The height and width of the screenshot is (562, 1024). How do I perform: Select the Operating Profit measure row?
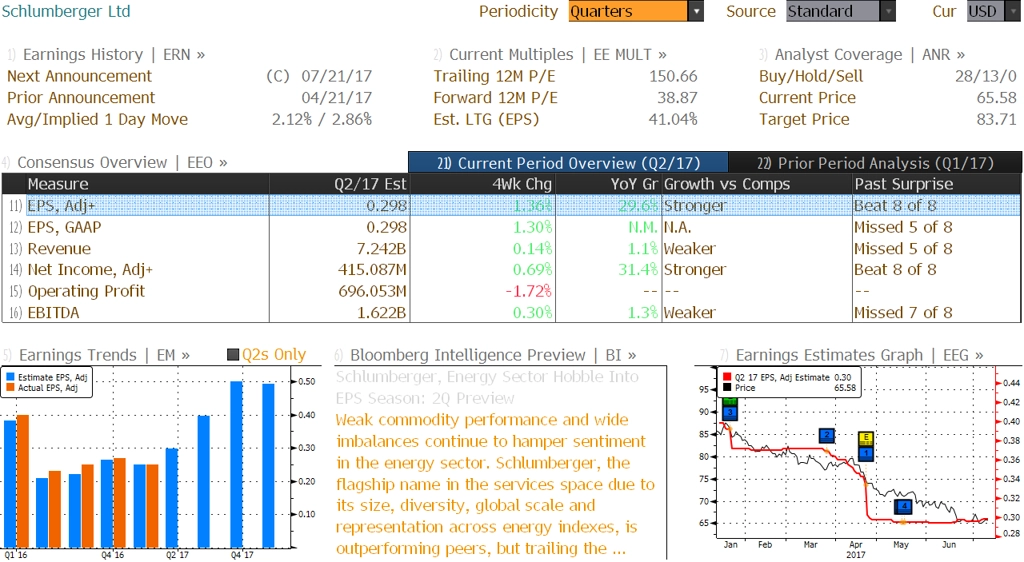[x=511, y=291]
